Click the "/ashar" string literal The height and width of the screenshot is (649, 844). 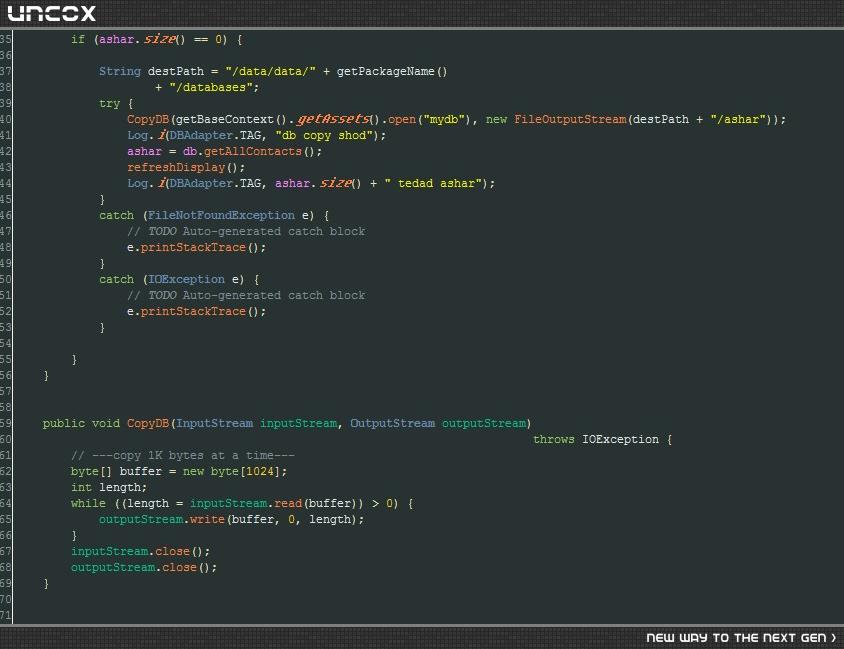[x=738, y=119]
